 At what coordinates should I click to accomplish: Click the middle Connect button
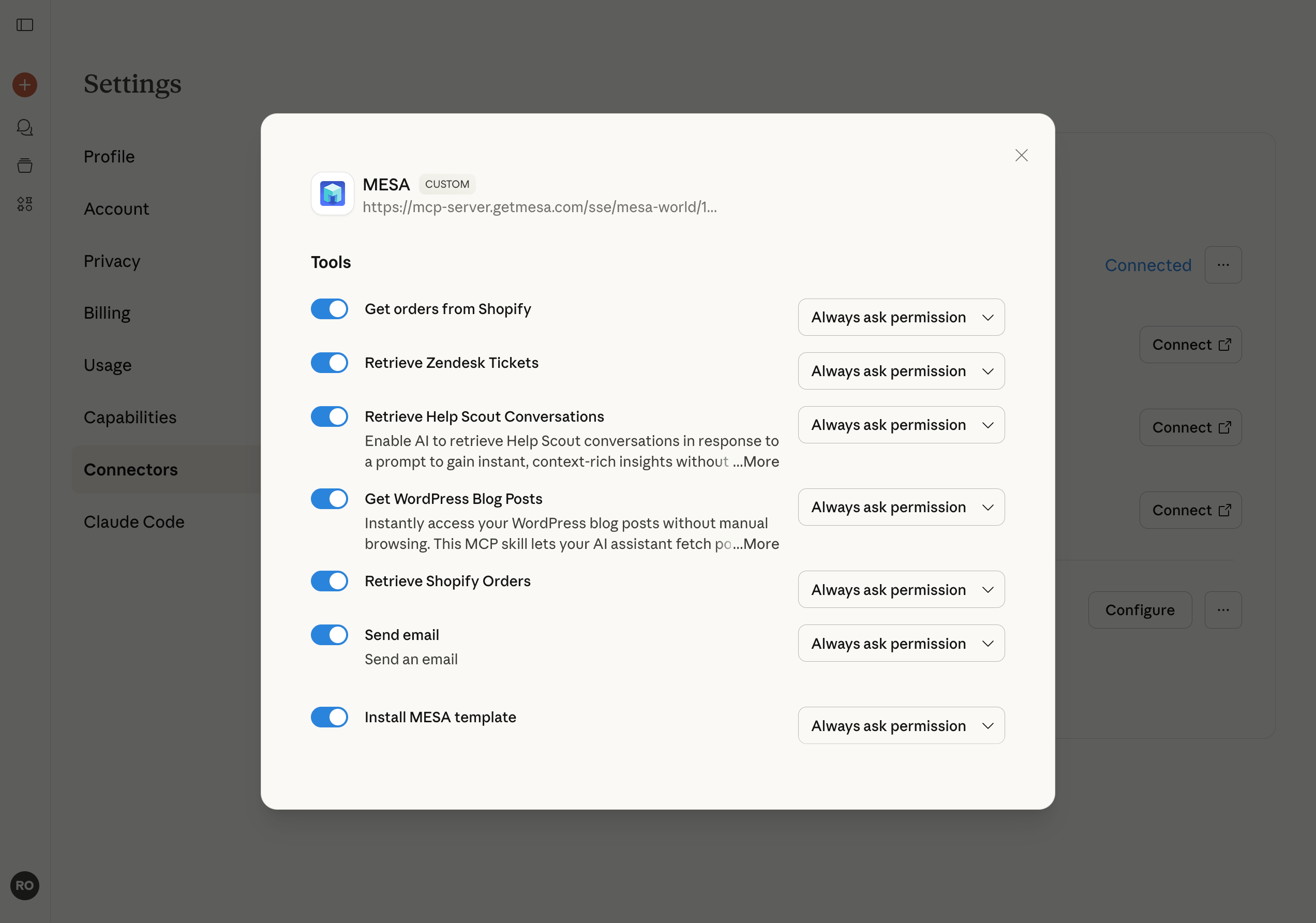(x=1190, y=427)
